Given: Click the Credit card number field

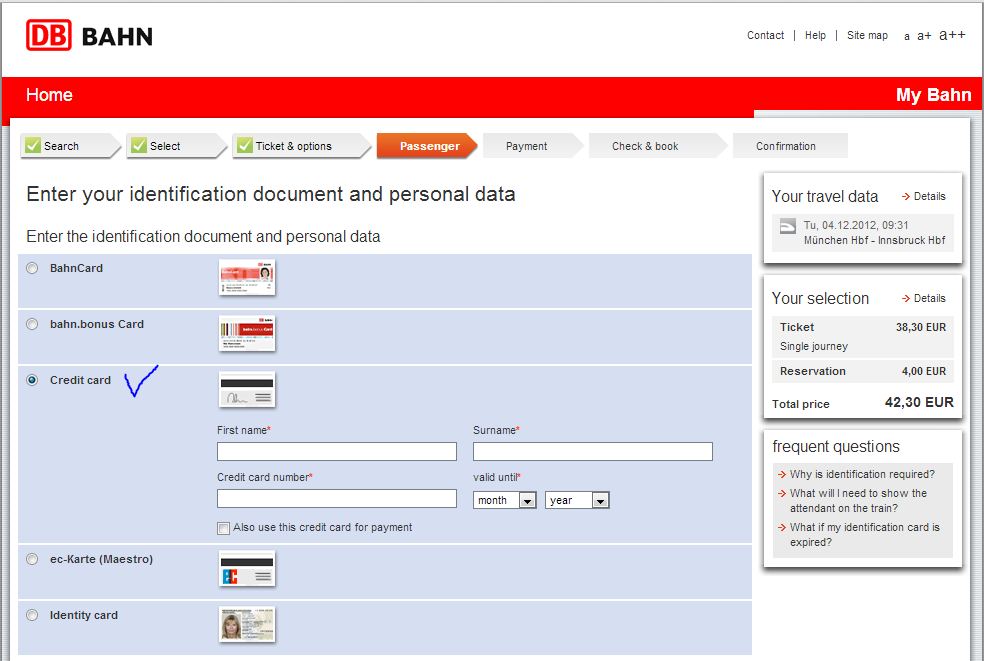Looking at the screenshot, I should point(337,498).
